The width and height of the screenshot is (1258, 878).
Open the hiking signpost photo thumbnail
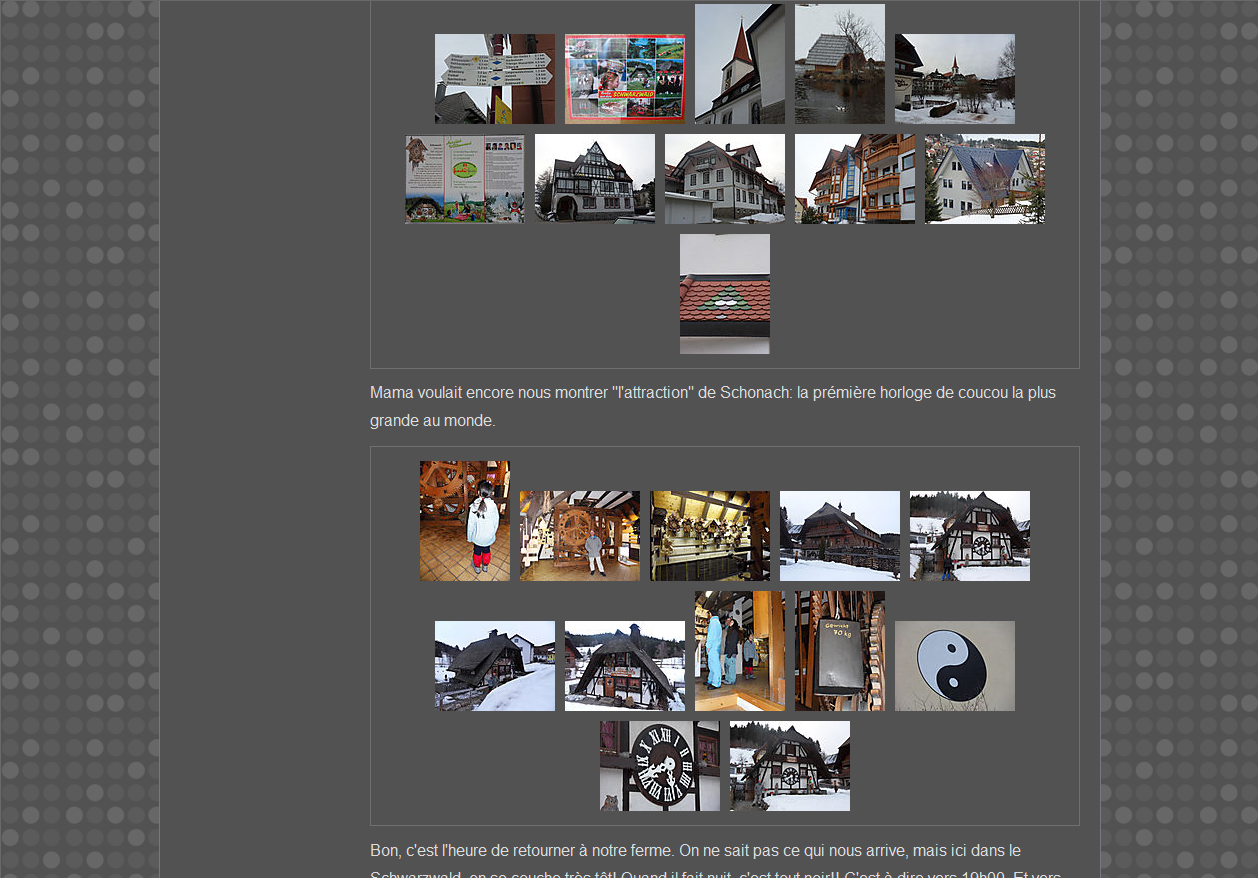[x=494, y=79]
